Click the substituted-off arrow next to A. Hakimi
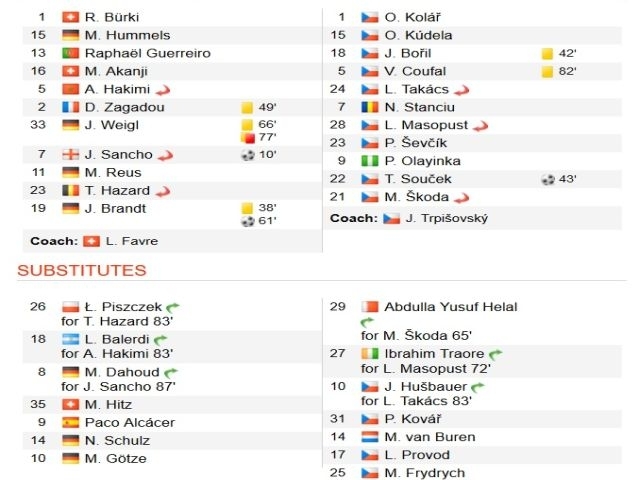This screenshot has height=480, width=640. click(x=163, y=90)
